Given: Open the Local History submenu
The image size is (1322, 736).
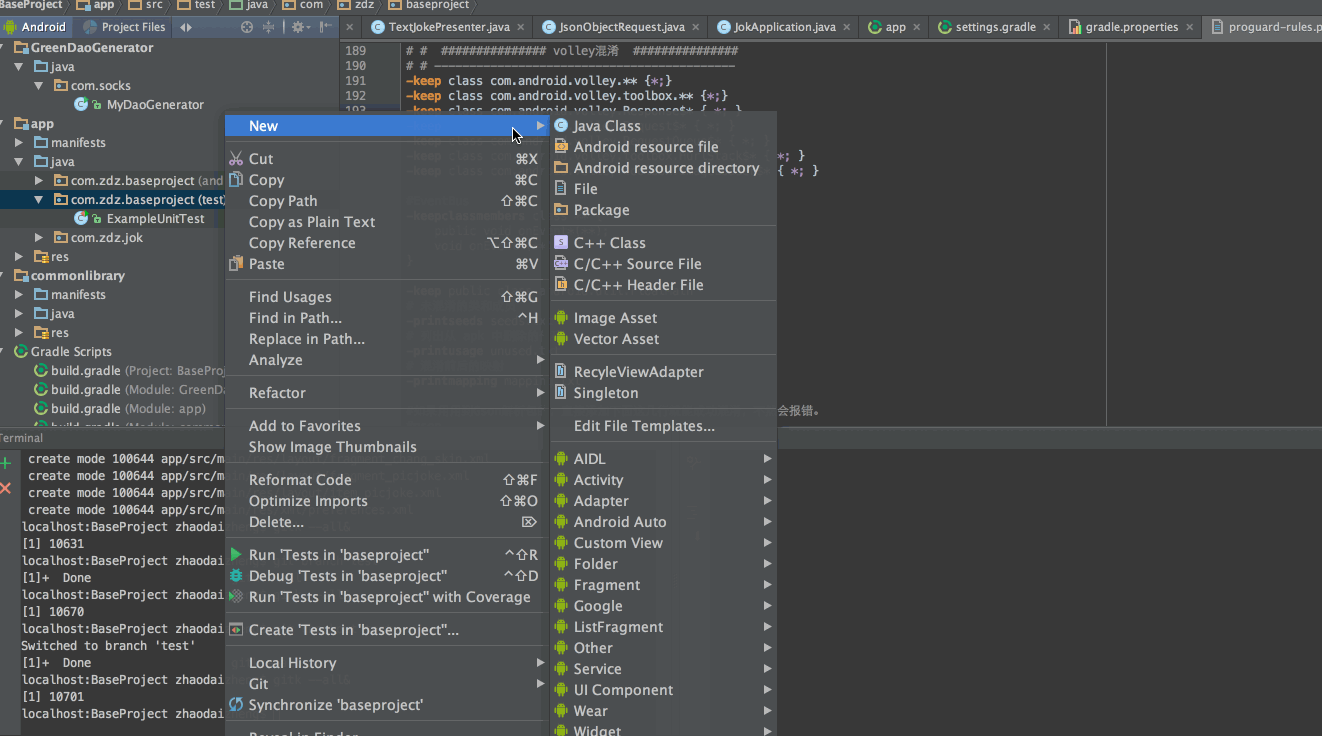Looking at the screenshot, I should pos(386,662).
